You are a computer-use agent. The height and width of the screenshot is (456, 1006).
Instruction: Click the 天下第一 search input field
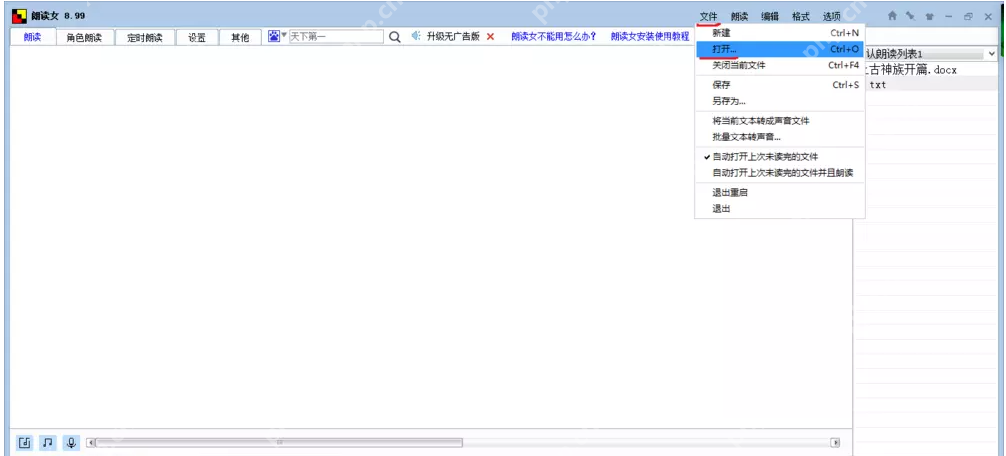click(x=336, y=37)
